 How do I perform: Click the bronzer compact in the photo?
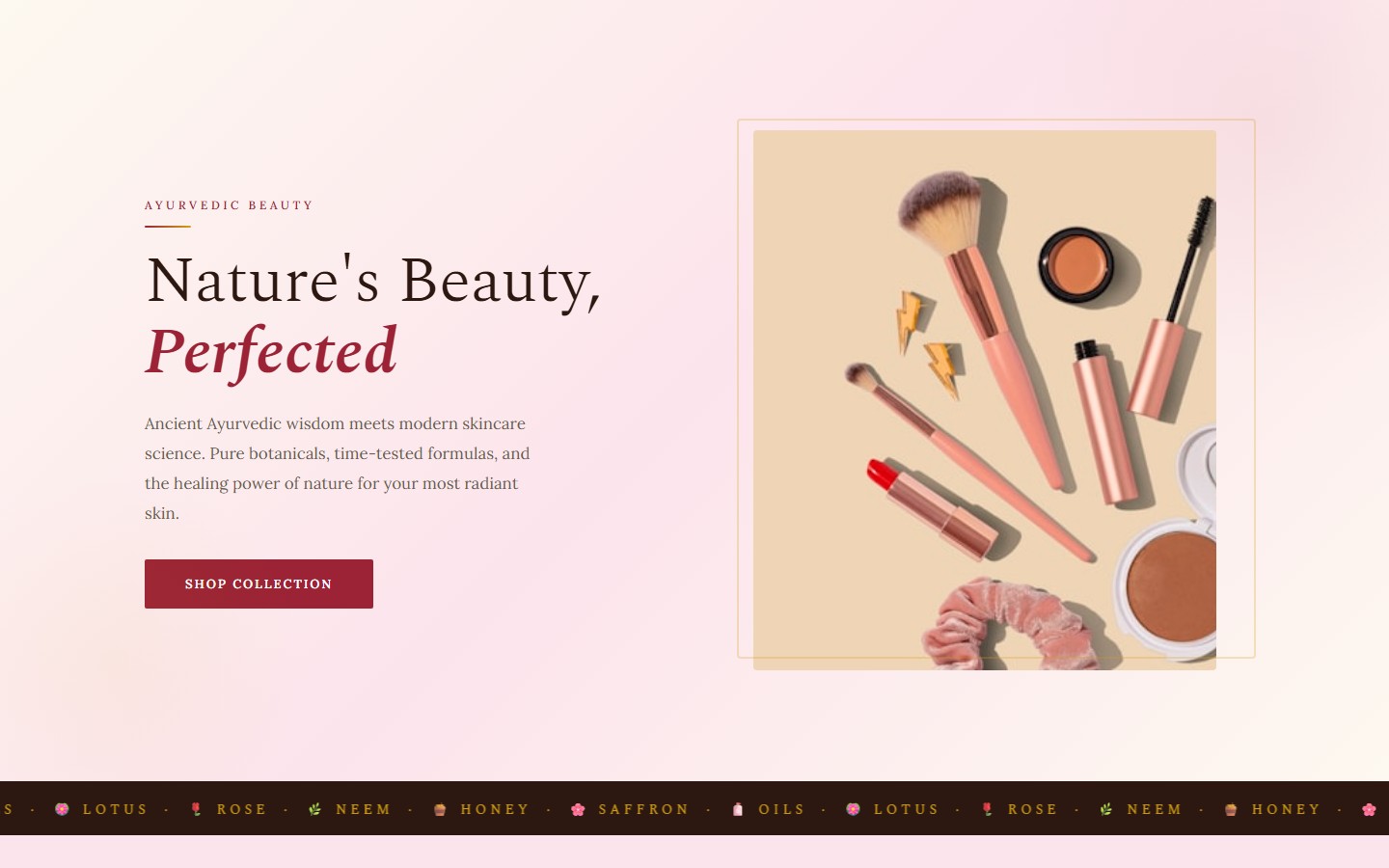[1167, 588]
